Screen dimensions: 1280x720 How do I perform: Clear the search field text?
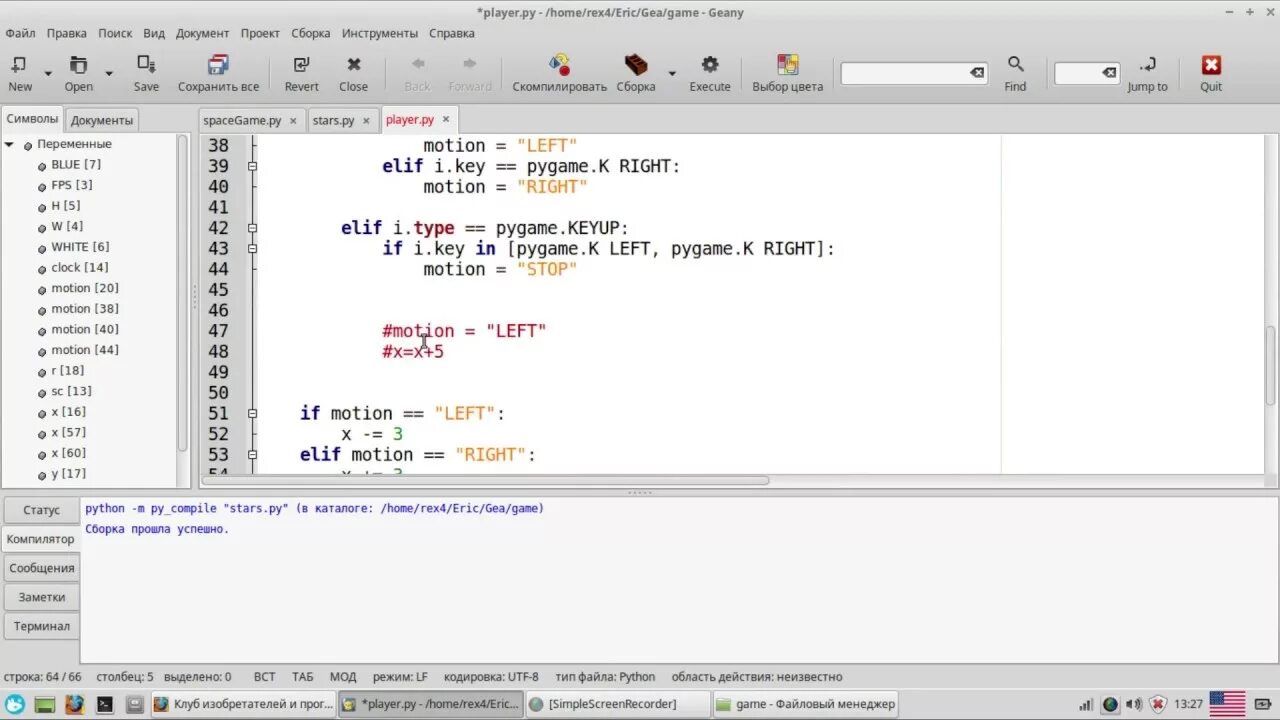977,73
